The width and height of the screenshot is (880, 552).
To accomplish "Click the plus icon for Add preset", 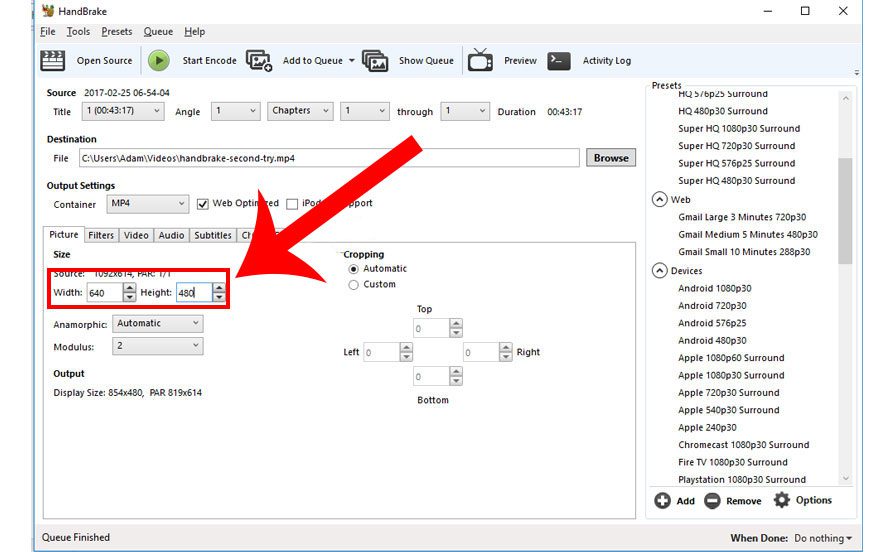I will [662, 500].
